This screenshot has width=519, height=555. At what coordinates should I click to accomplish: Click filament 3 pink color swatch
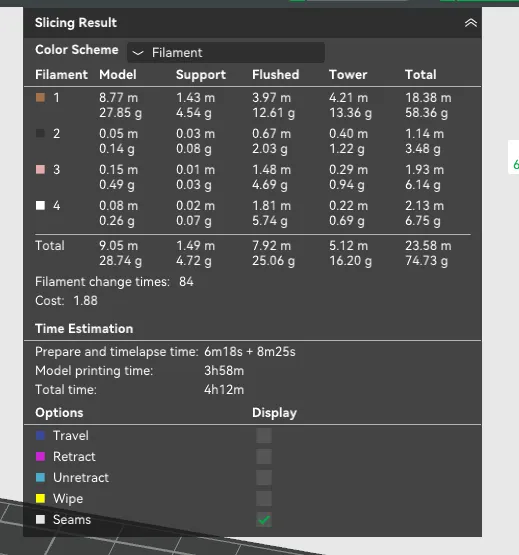click(40, 170)
